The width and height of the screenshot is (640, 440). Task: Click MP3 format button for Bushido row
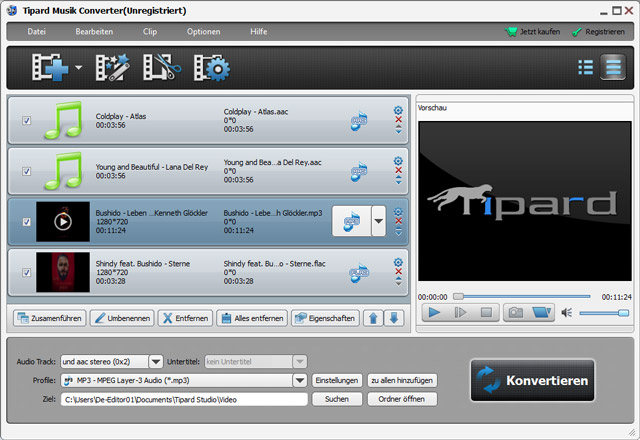351,221
